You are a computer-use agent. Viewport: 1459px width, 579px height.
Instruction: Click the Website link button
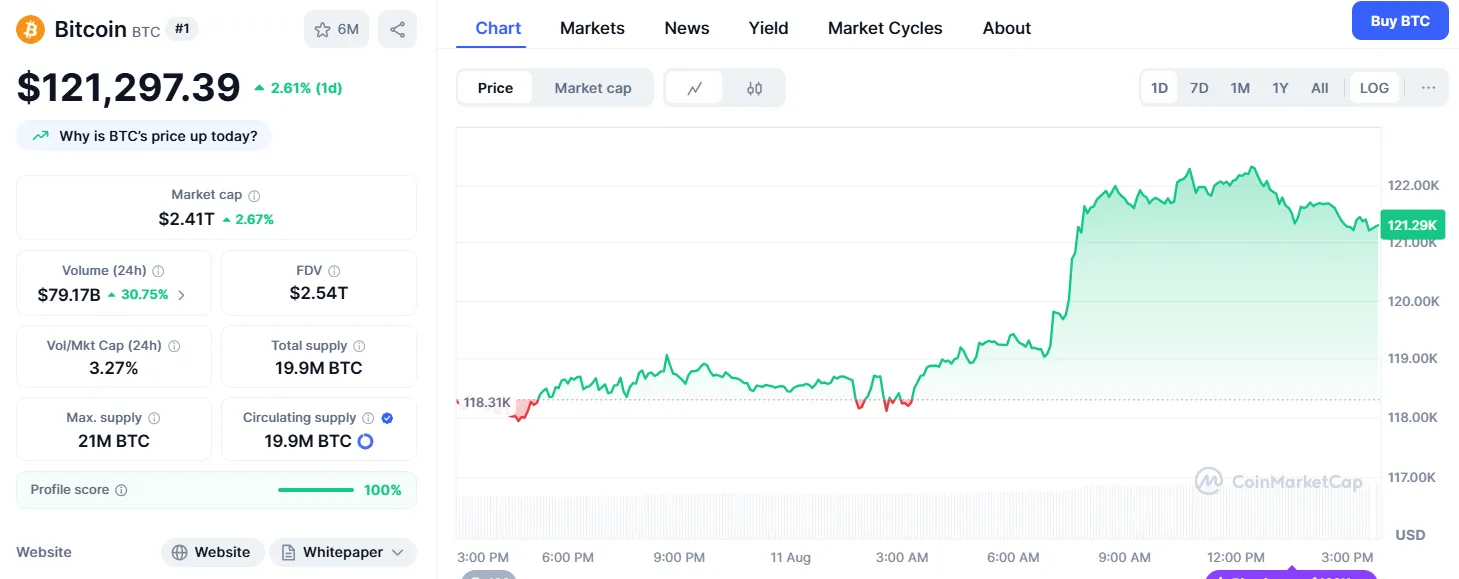coord(211,552)
